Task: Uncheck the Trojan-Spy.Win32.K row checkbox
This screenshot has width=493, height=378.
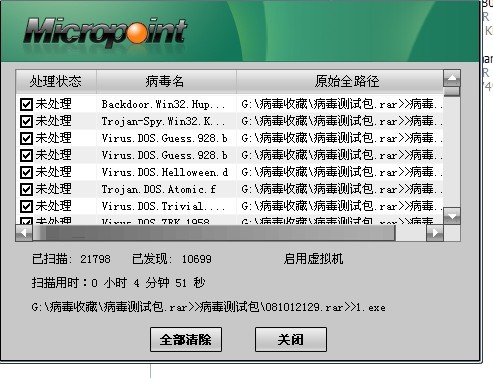Action: coord(26,121)
